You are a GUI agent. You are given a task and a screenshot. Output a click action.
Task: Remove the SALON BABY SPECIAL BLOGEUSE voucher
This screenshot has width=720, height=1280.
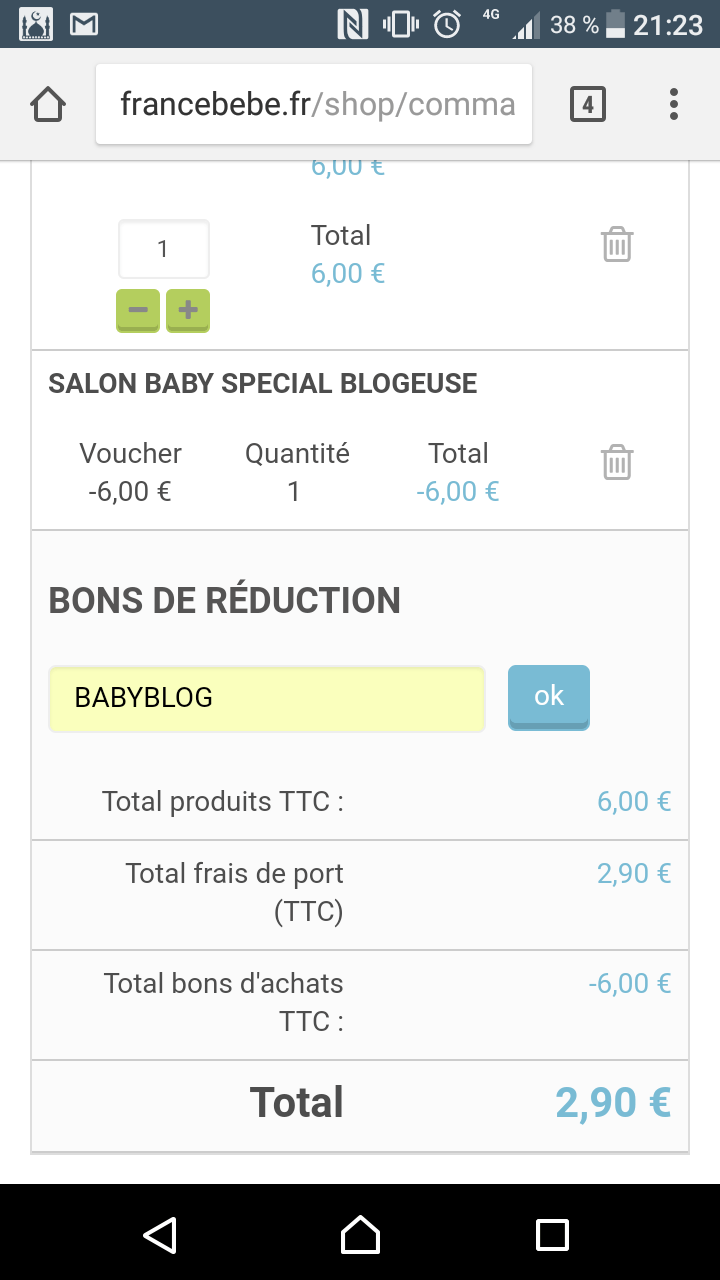[x=617, y=462]
